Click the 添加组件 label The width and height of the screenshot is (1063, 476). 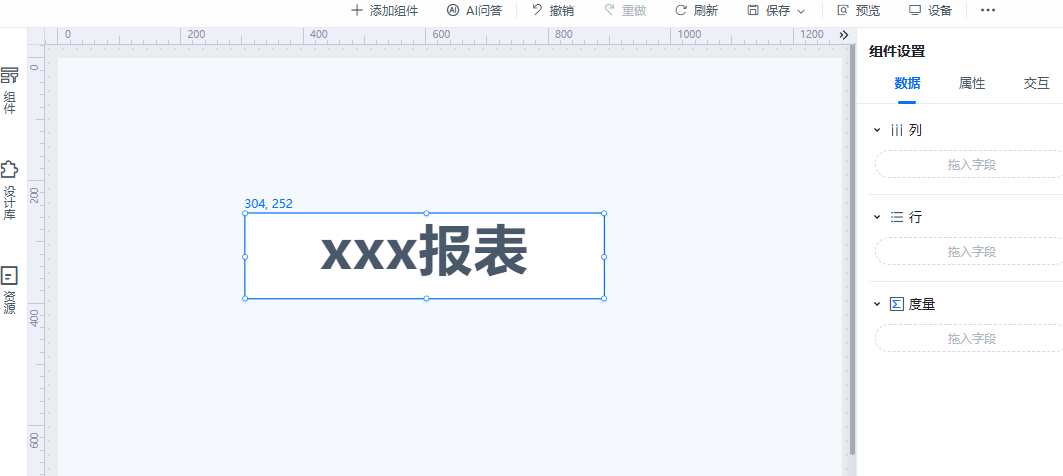[394, 11]
